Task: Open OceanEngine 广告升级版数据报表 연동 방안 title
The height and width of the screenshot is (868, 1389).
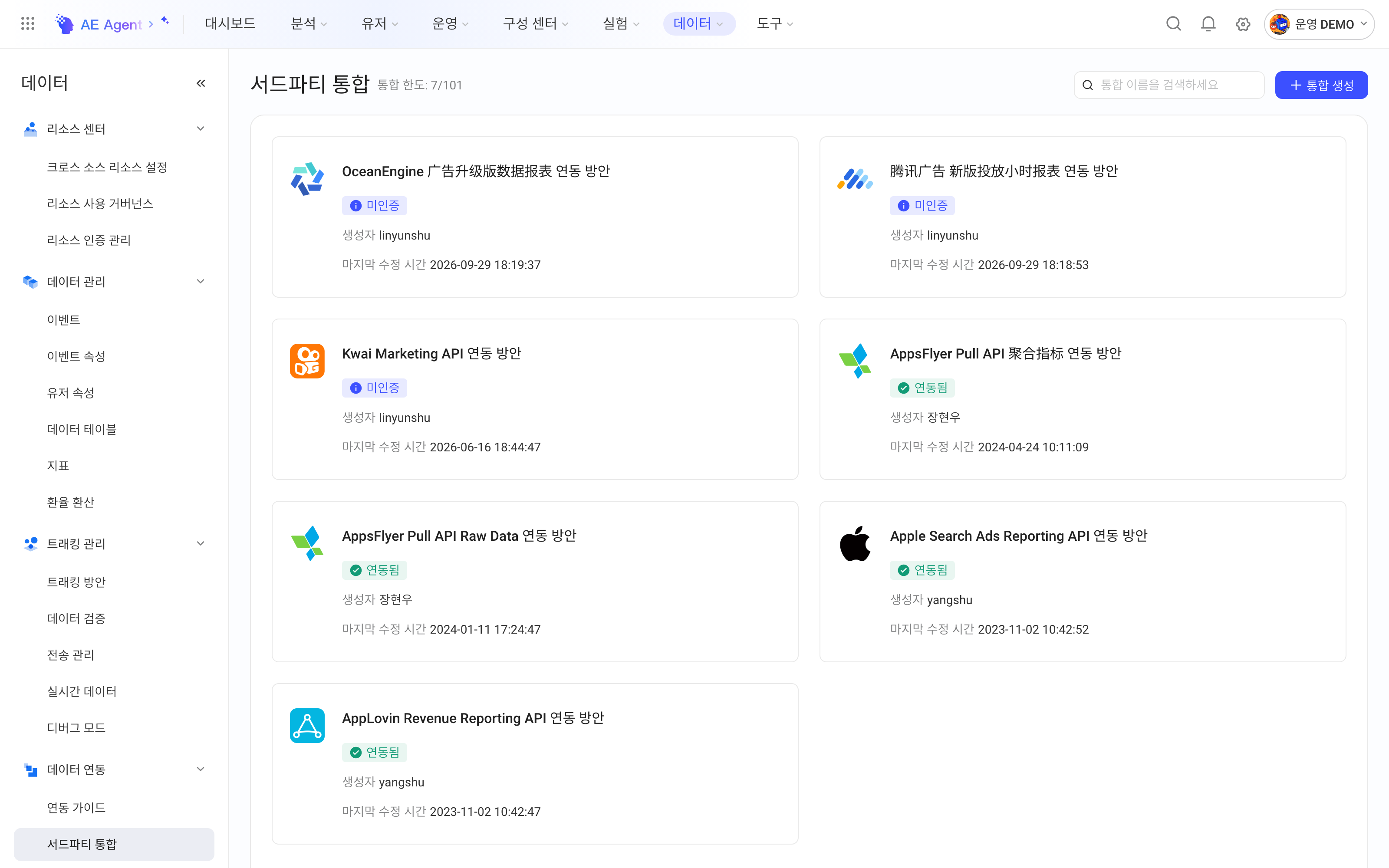Action: (476, 171)
